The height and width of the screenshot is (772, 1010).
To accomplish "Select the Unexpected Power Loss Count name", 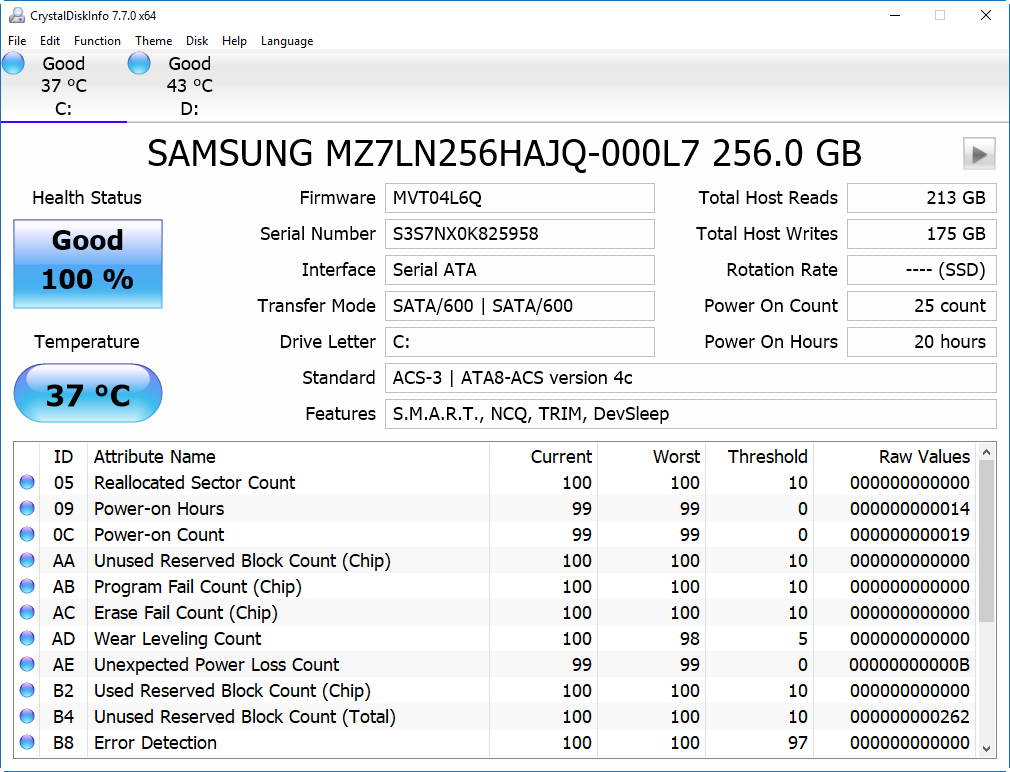I will [216, 664].
